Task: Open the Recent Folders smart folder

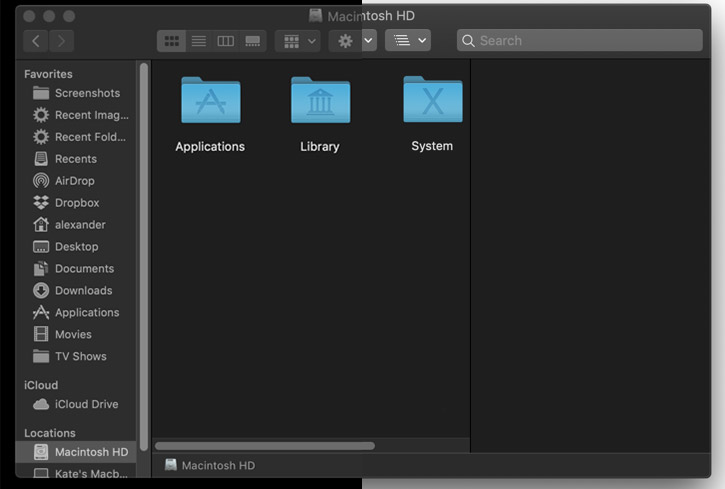Action: [77, 137]
